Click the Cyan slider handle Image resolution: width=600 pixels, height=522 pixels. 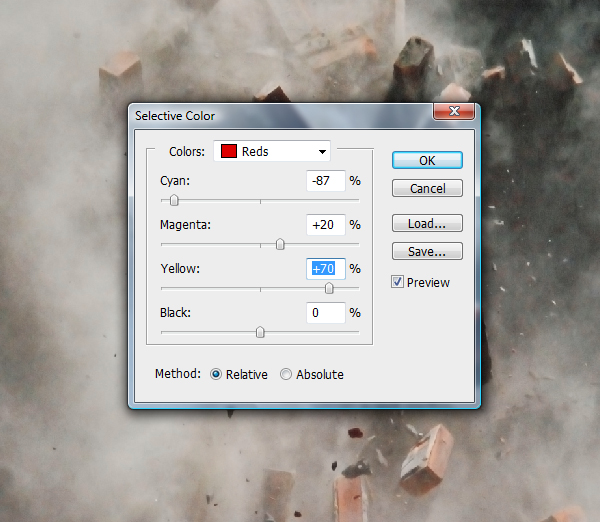[x=174, y=200]
